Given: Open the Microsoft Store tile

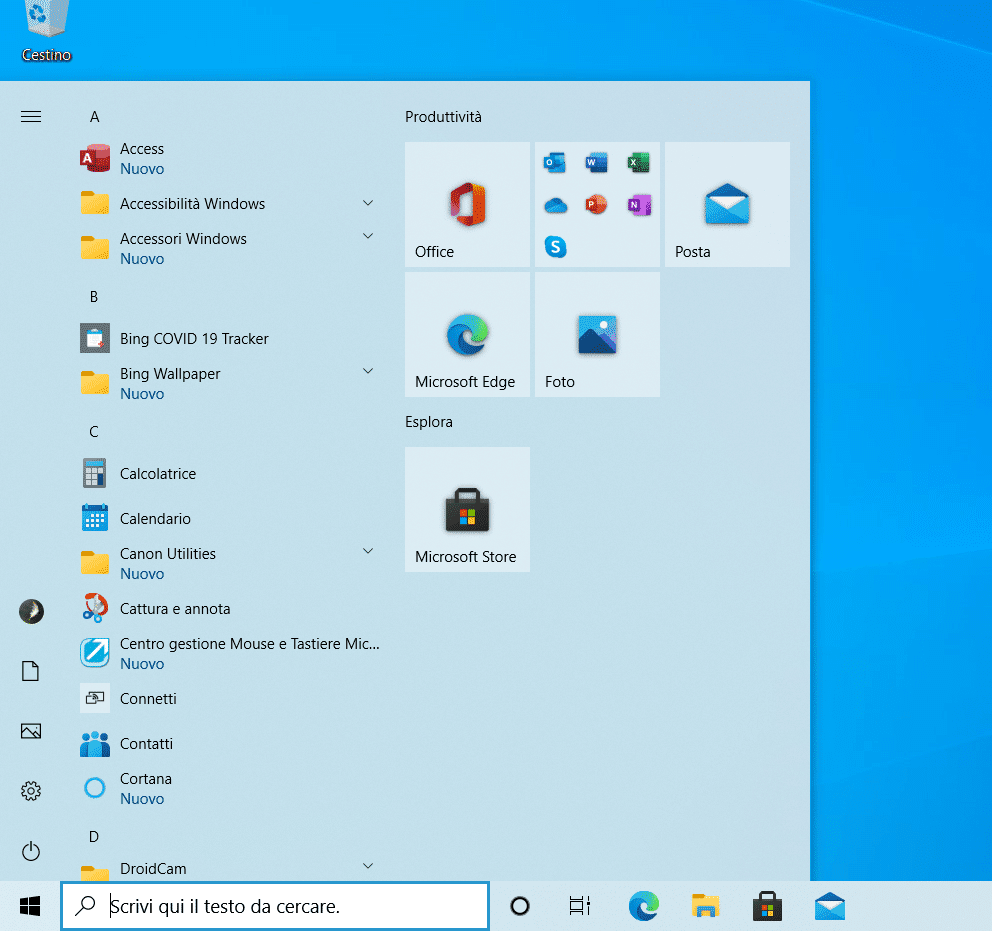Looking at the screenshot, I should tap(467, 510).
